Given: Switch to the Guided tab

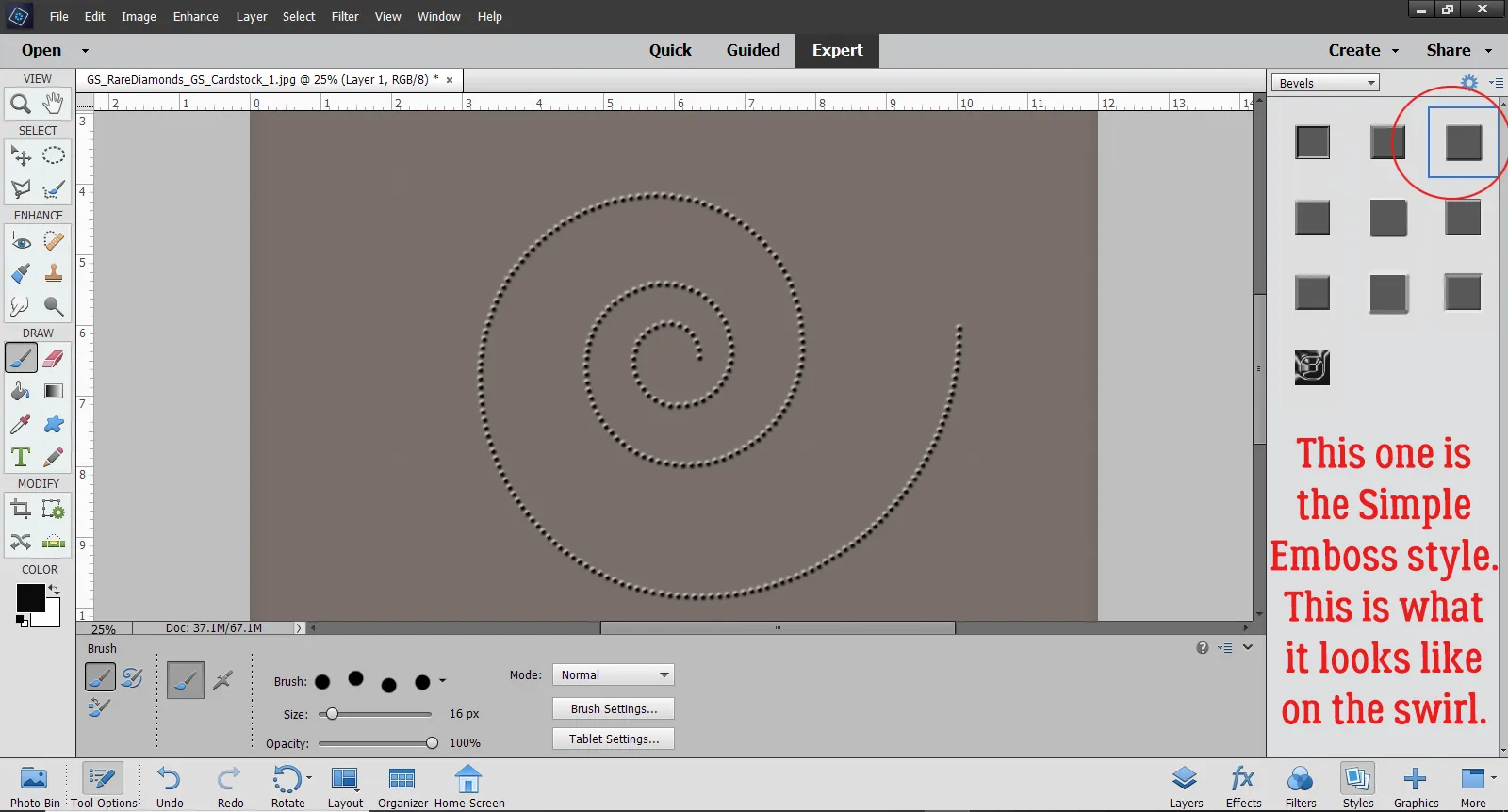Looking at the screenshot, I should (x=752, y=50).
